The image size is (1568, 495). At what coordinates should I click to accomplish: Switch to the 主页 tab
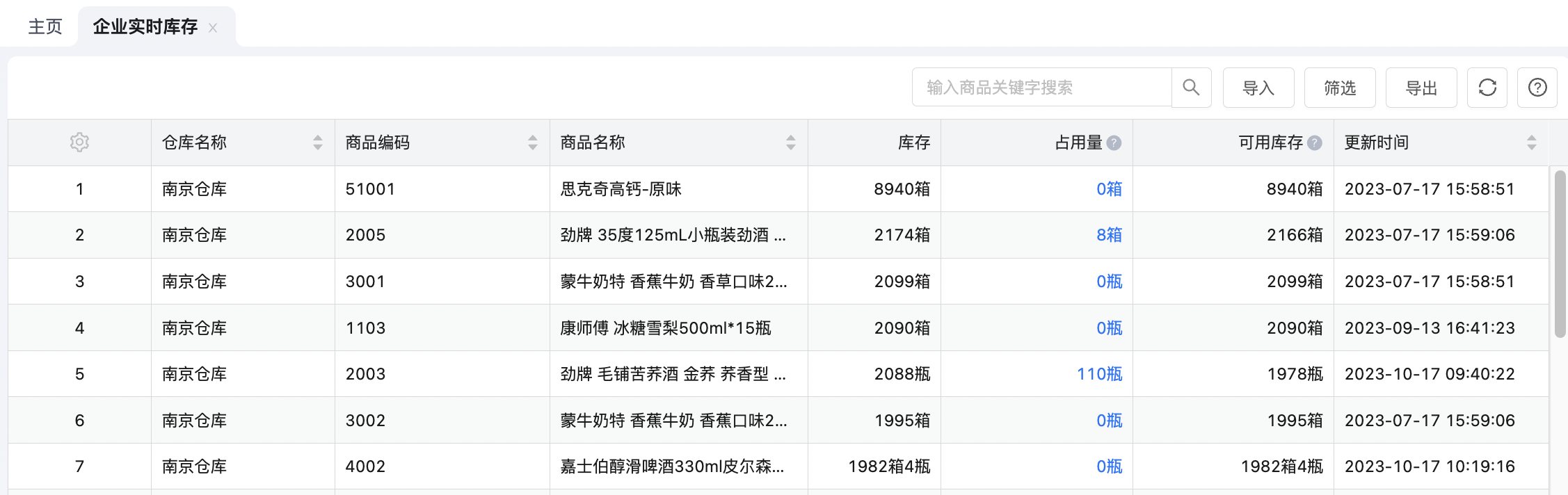45,26
